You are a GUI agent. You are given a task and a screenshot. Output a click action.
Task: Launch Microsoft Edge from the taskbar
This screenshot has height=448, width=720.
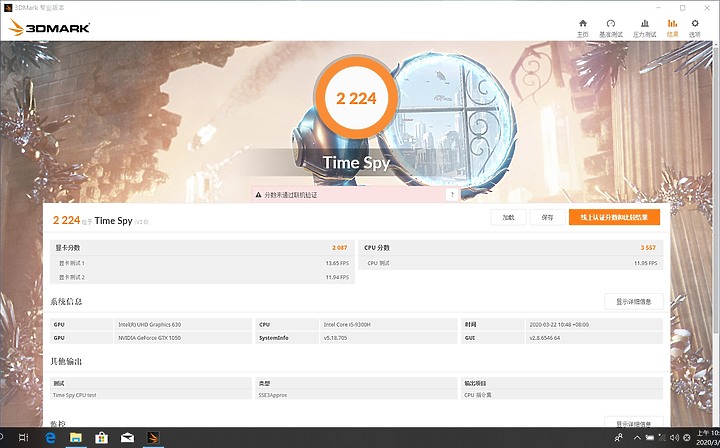[50, 438]
